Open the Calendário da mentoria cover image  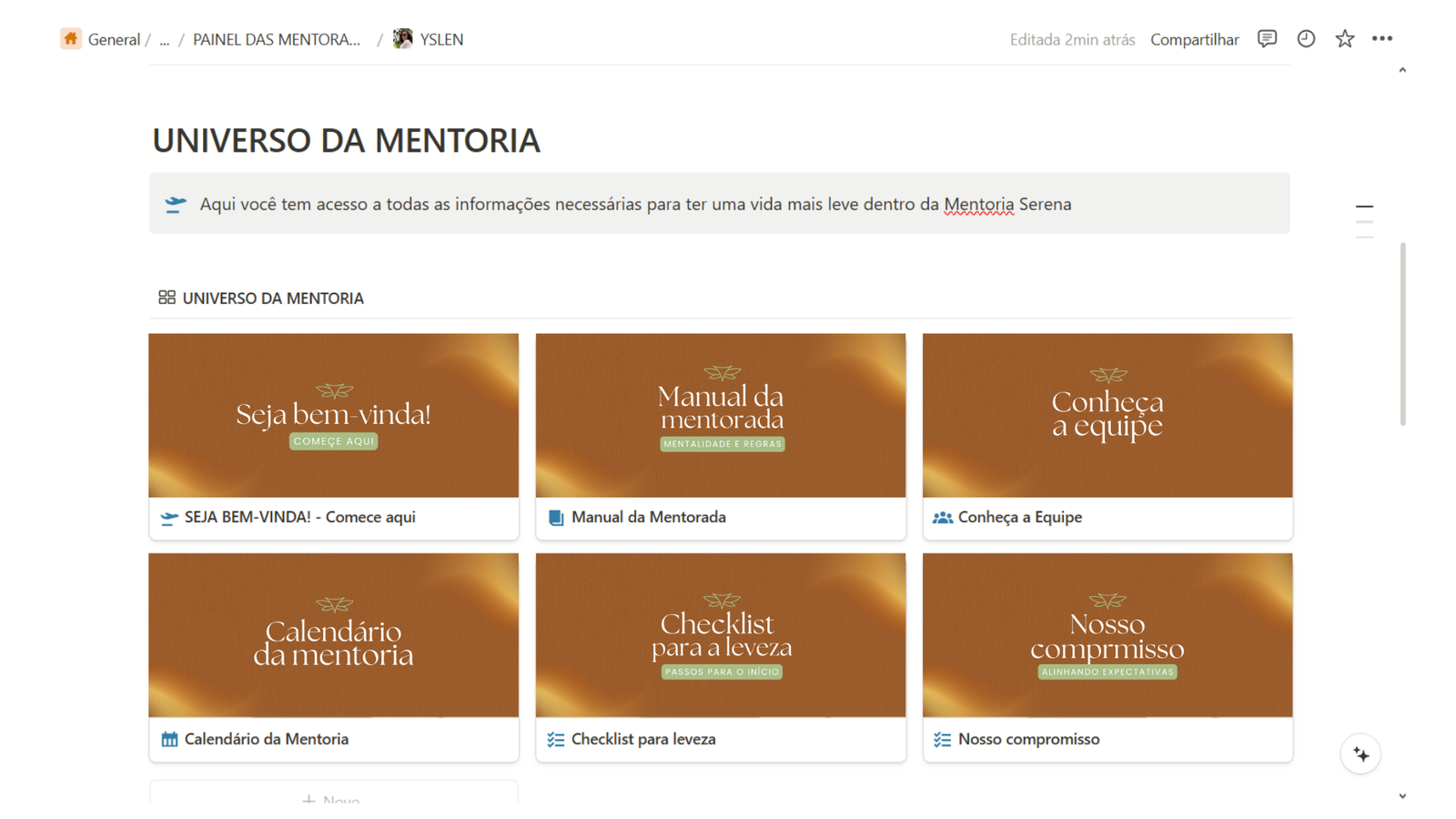(x=334, y=635)
